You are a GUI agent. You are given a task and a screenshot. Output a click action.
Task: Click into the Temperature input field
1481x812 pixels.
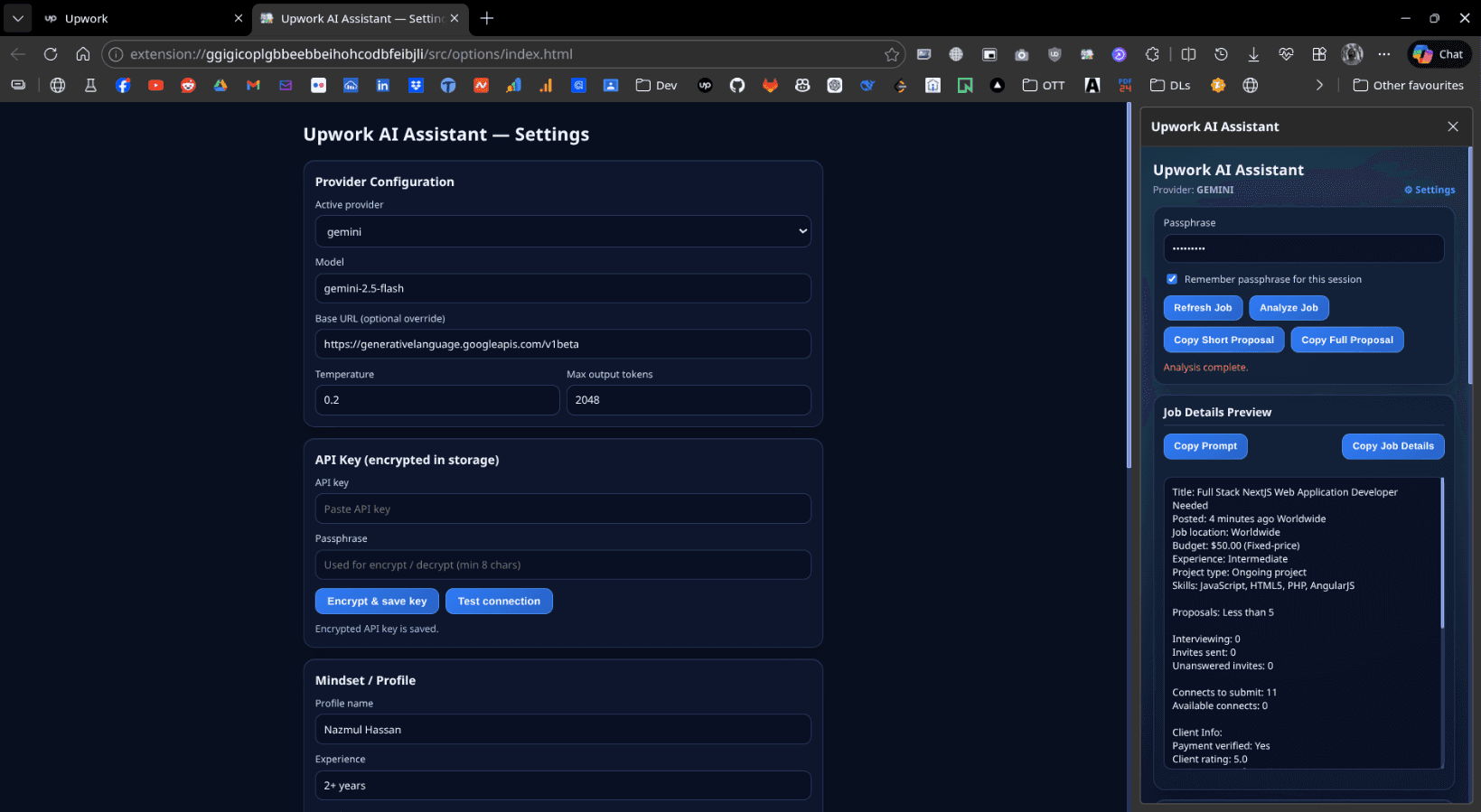tap(436, 400)
